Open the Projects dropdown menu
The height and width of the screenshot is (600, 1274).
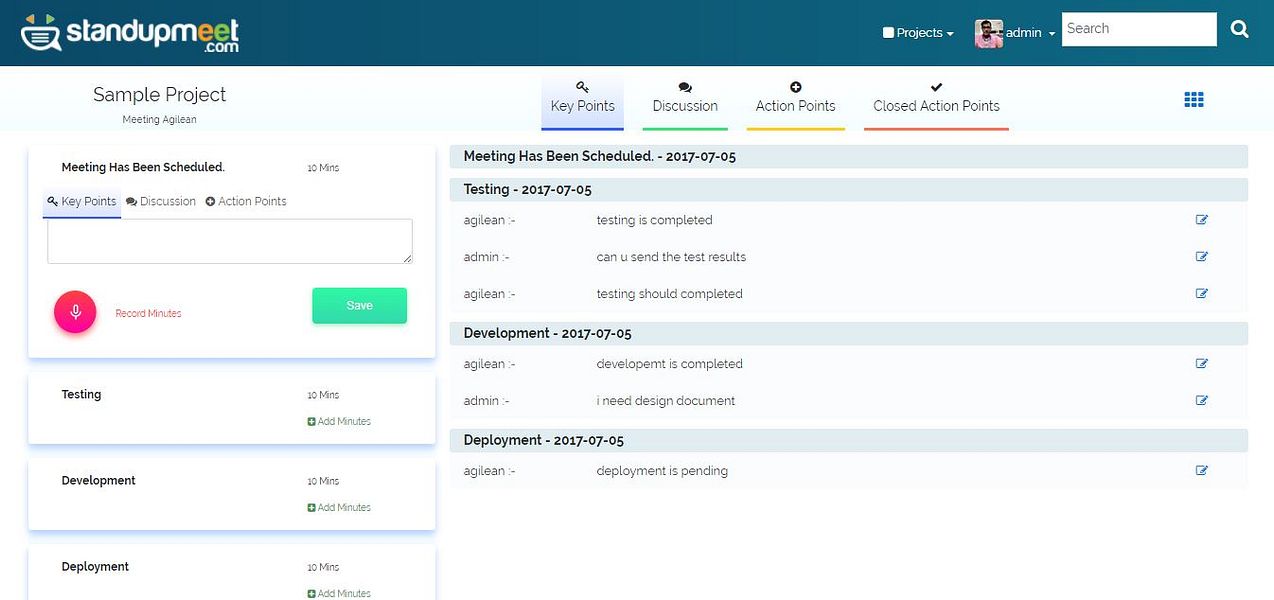pos(918,33)
